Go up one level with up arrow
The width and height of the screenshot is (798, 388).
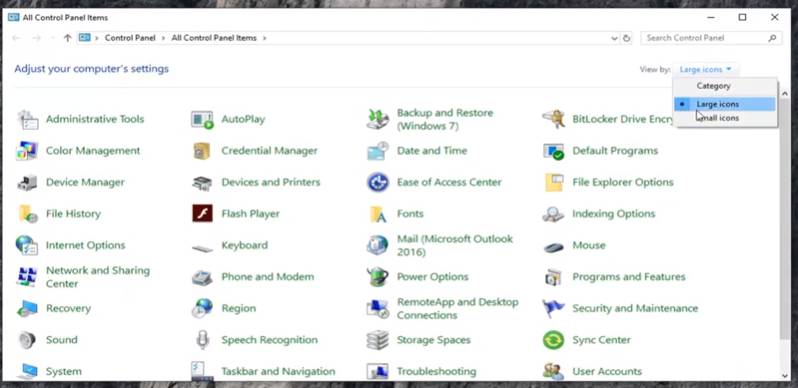(67, 38)
